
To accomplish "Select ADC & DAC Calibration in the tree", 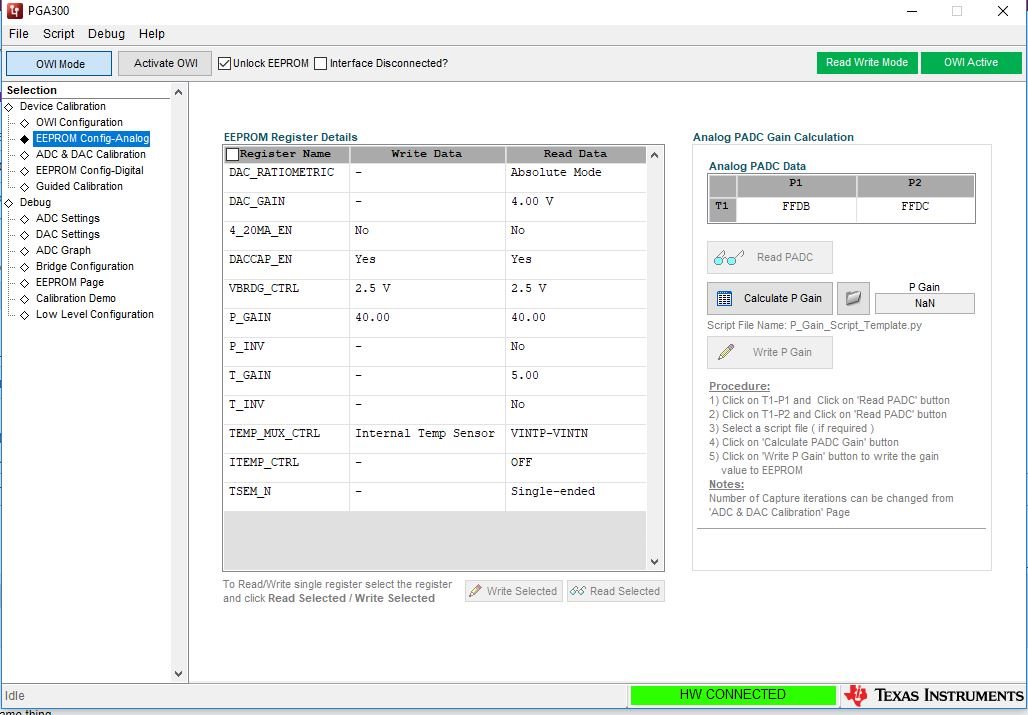I will [x=90, y=155].
